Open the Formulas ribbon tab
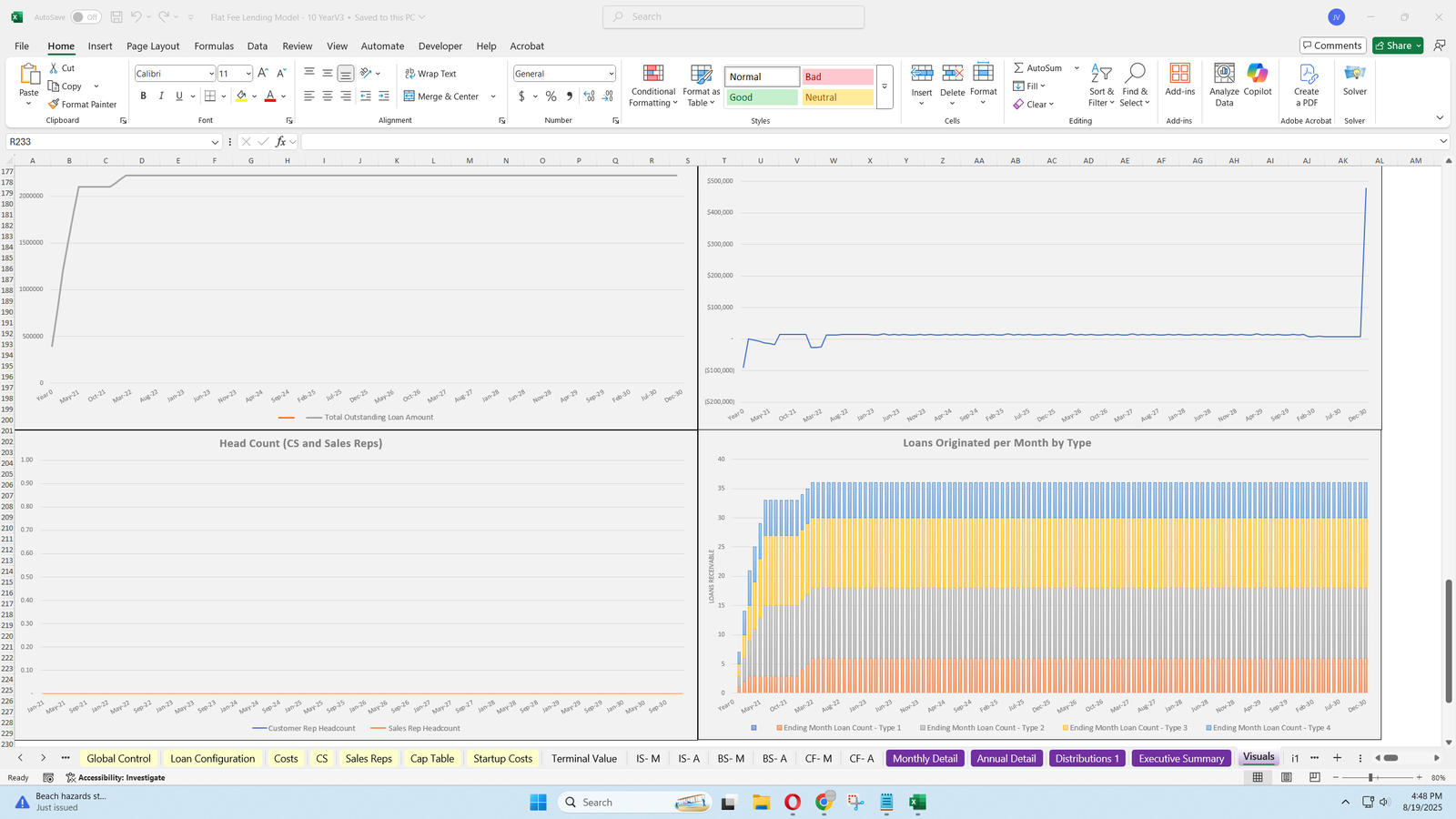Viewport: 1456px width, 819px height. click(x=214, y=46)
